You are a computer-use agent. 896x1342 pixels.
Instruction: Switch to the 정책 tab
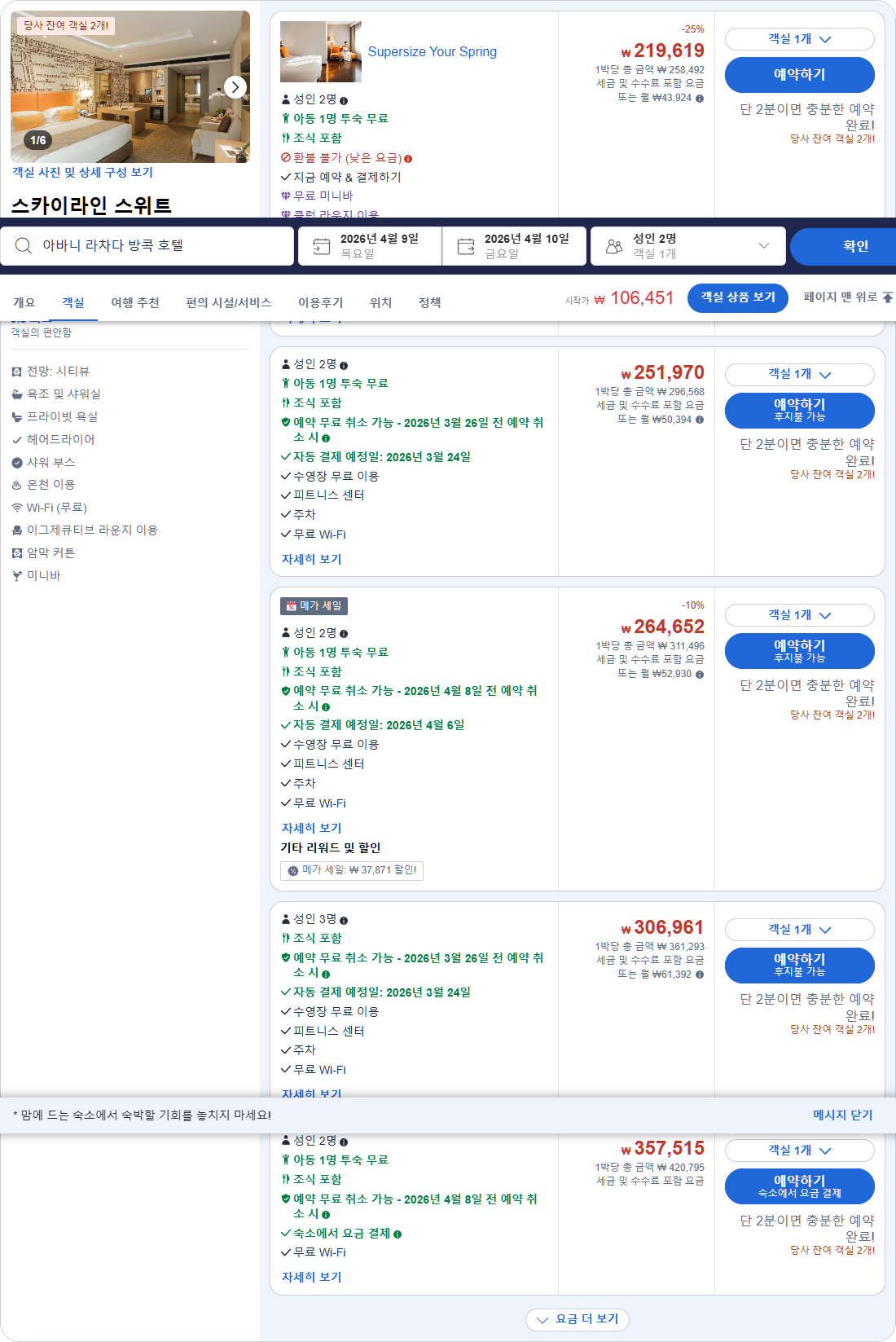click(430, 302)
